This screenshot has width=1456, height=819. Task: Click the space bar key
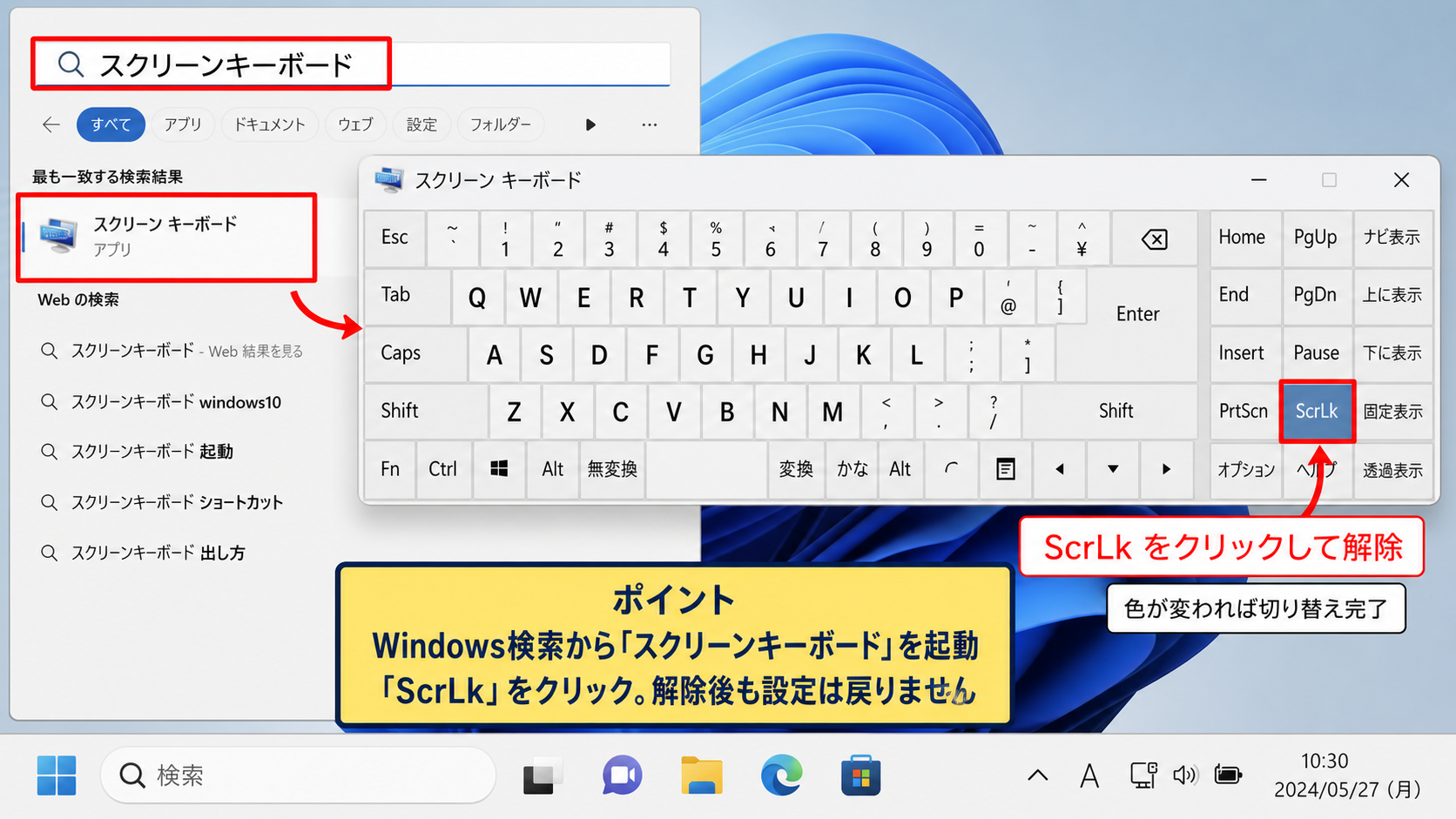tap(706, 469)
